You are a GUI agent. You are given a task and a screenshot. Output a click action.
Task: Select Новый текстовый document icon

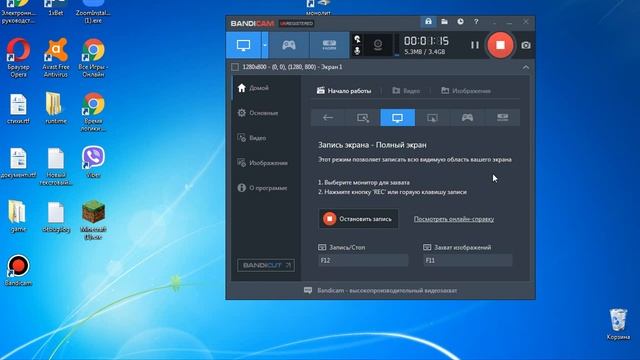tap(56, 167)
